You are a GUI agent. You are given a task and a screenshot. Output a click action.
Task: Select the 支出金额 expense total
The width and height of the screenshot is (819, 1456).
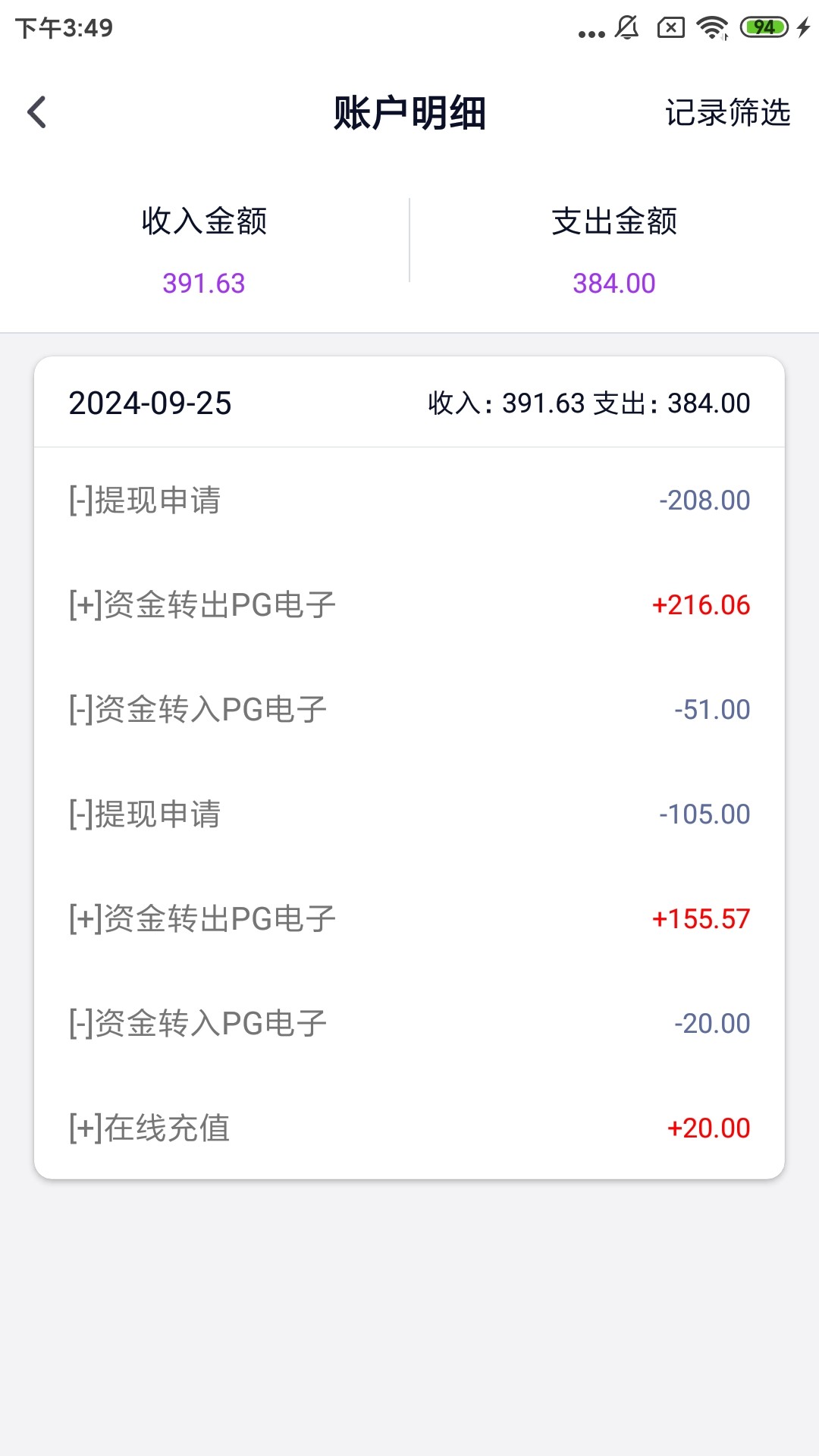[x=614, y=250]
